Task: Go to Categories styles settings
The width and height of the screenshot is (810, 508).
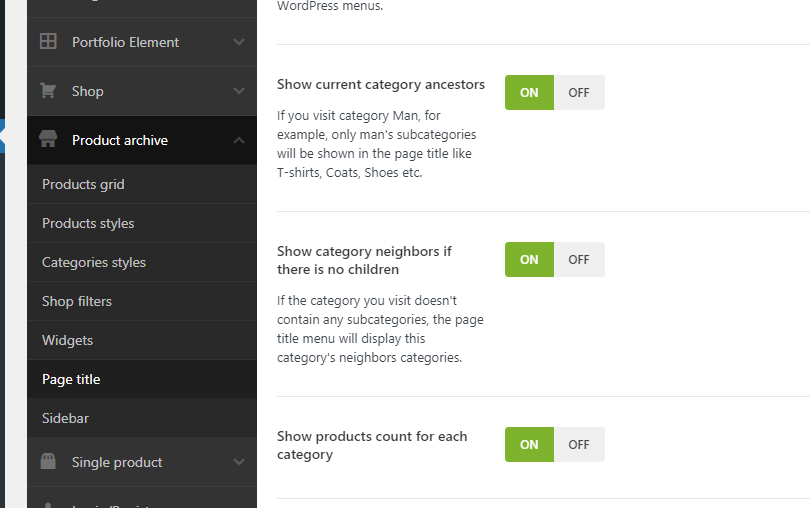Action: pyautogui.click(x=94, y=262)
